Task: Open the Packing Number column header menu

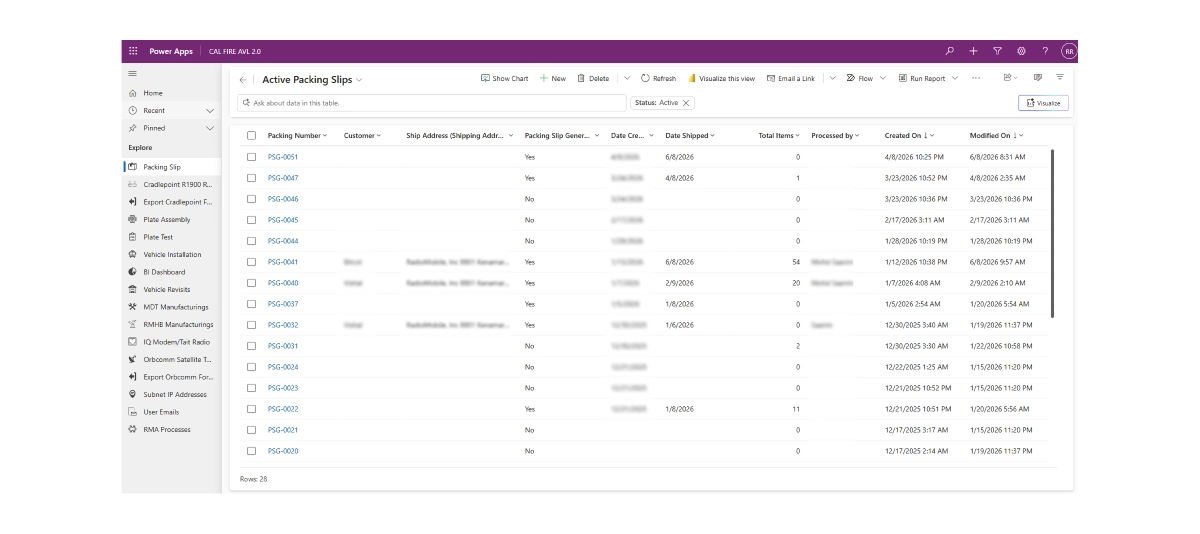Action: click(298, 135)
